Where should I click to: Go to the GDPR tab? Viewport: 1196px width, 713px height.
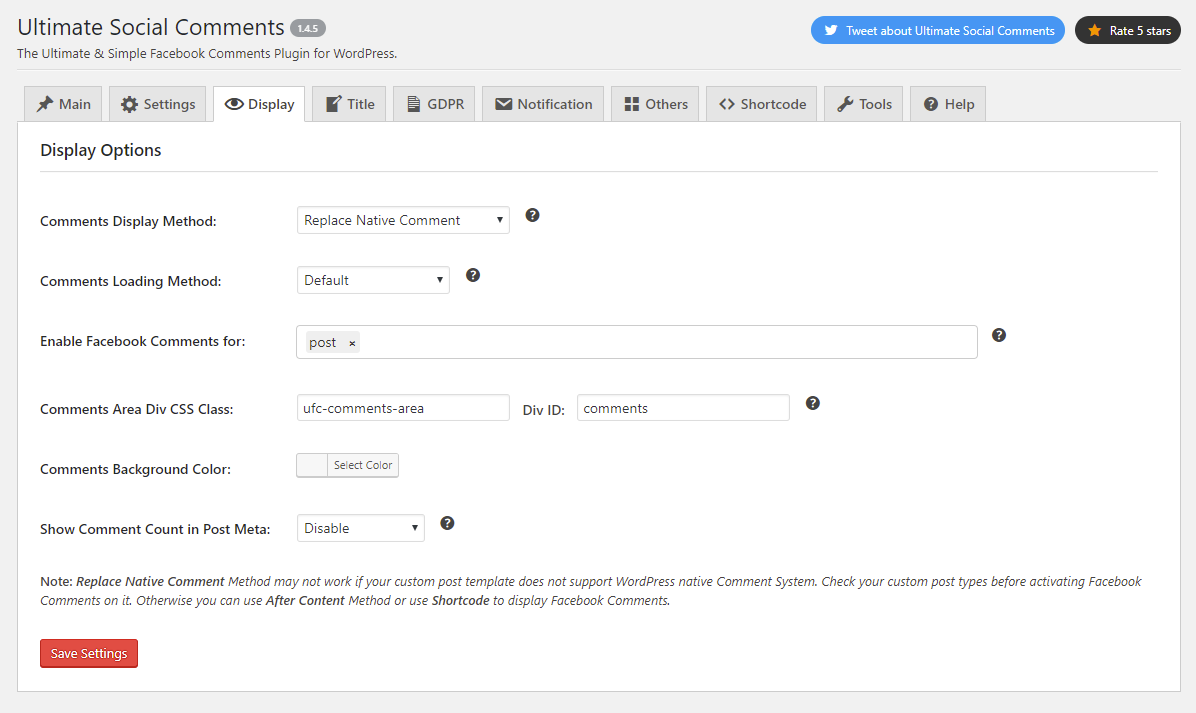(435, 104)
